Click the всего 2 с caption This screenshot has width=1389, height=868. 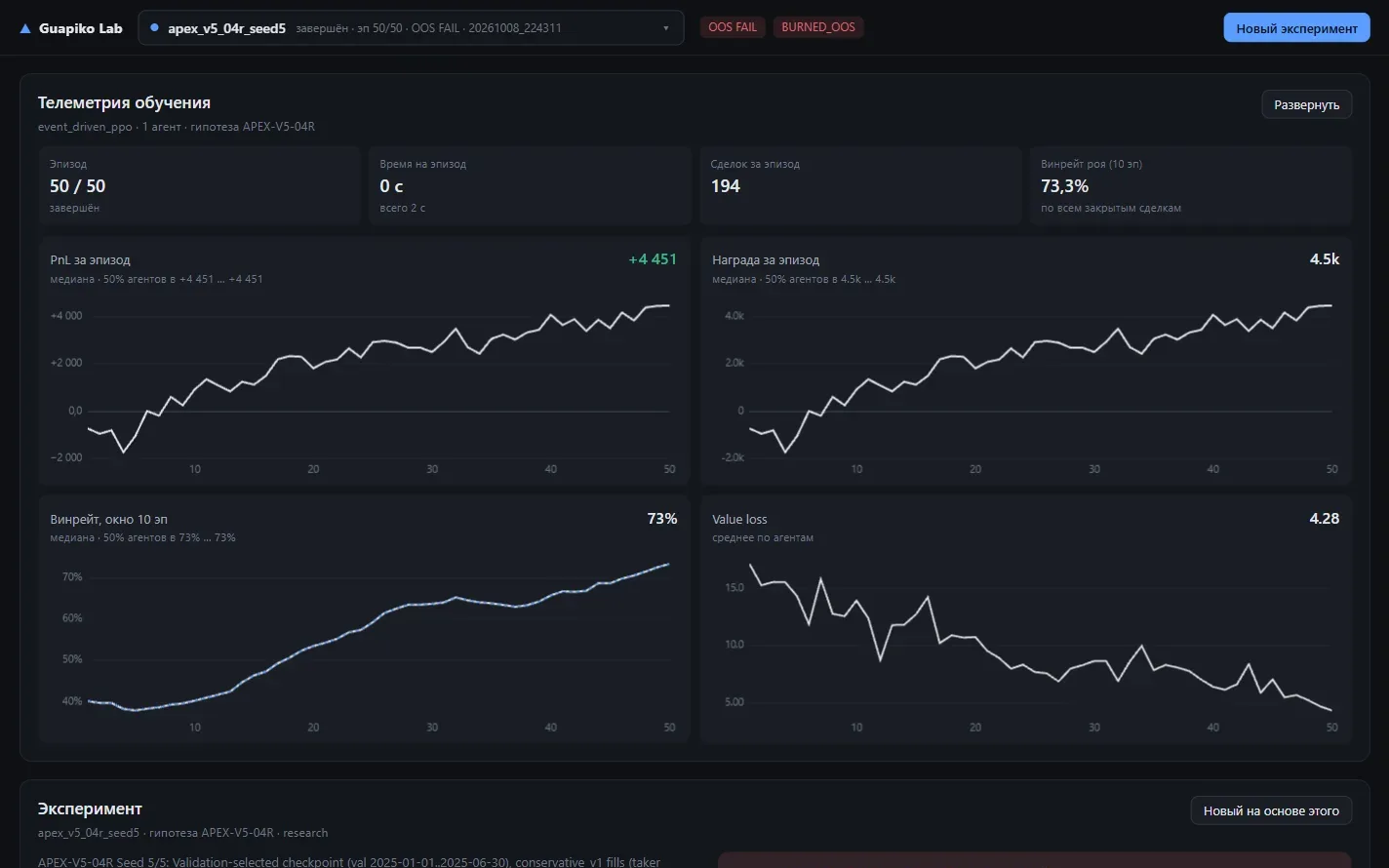pyautogui.click(x=403, y=208)
